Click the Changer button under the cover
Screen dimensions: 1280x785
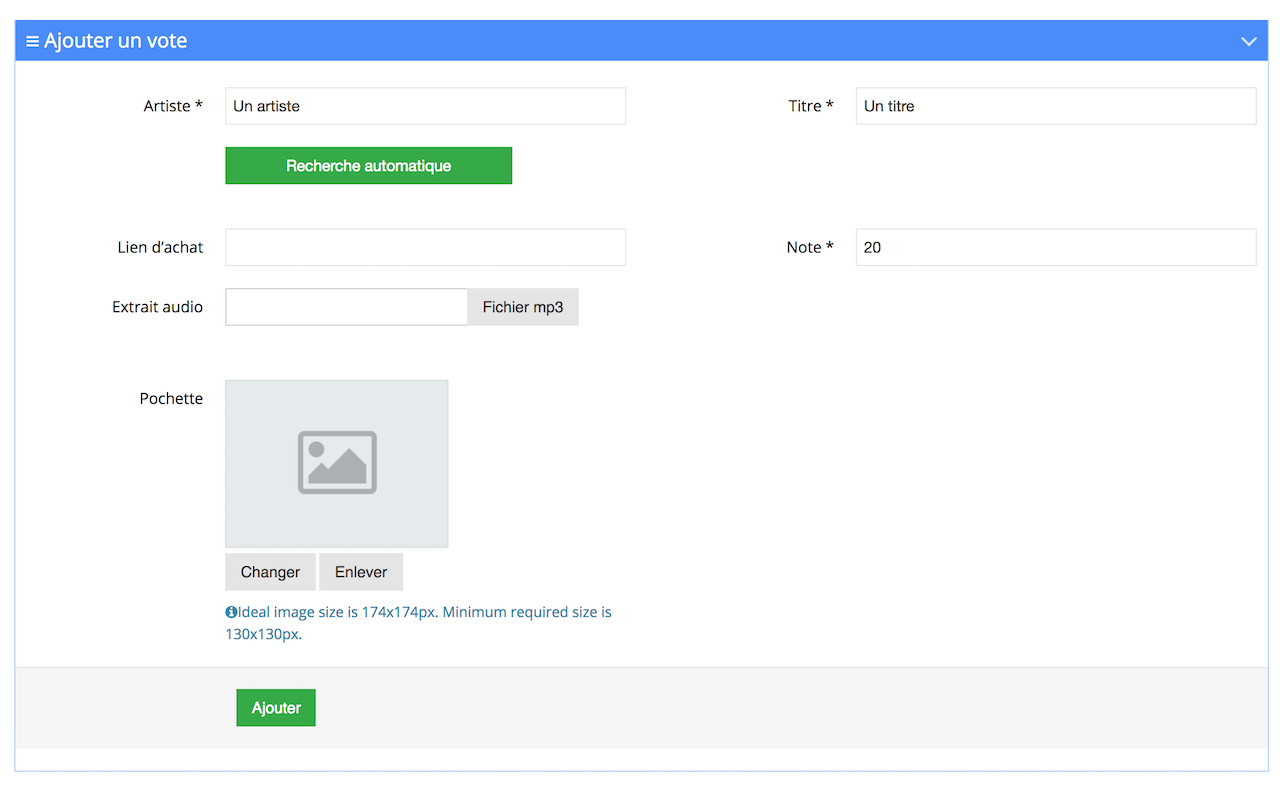pos(270,572)
